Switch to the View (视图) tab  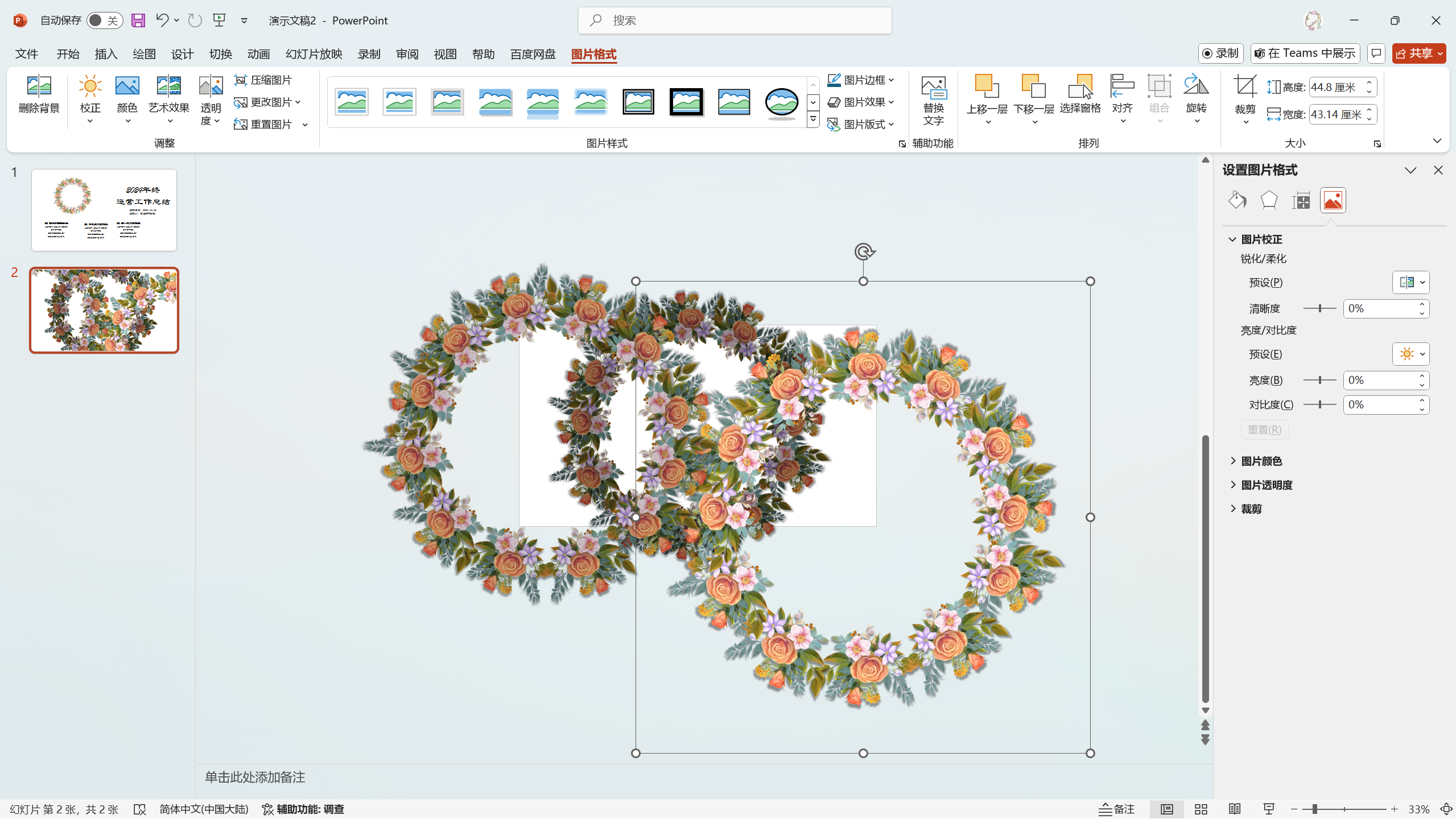click(445, 54)
